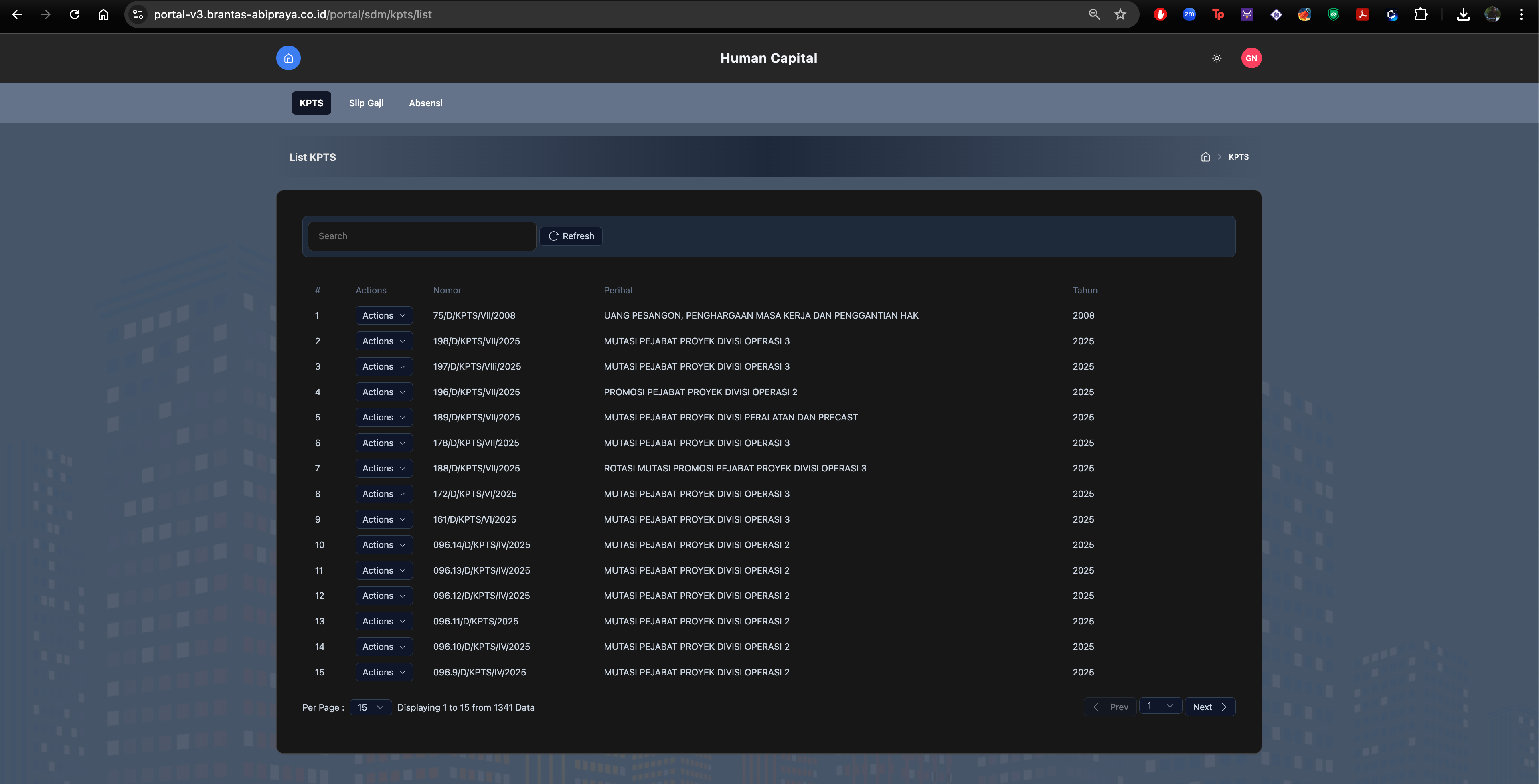Image resolution: width=1539 pixels, height=784 pixels.
Task: Open the browser downloads icon
Action: [1463, 14]
